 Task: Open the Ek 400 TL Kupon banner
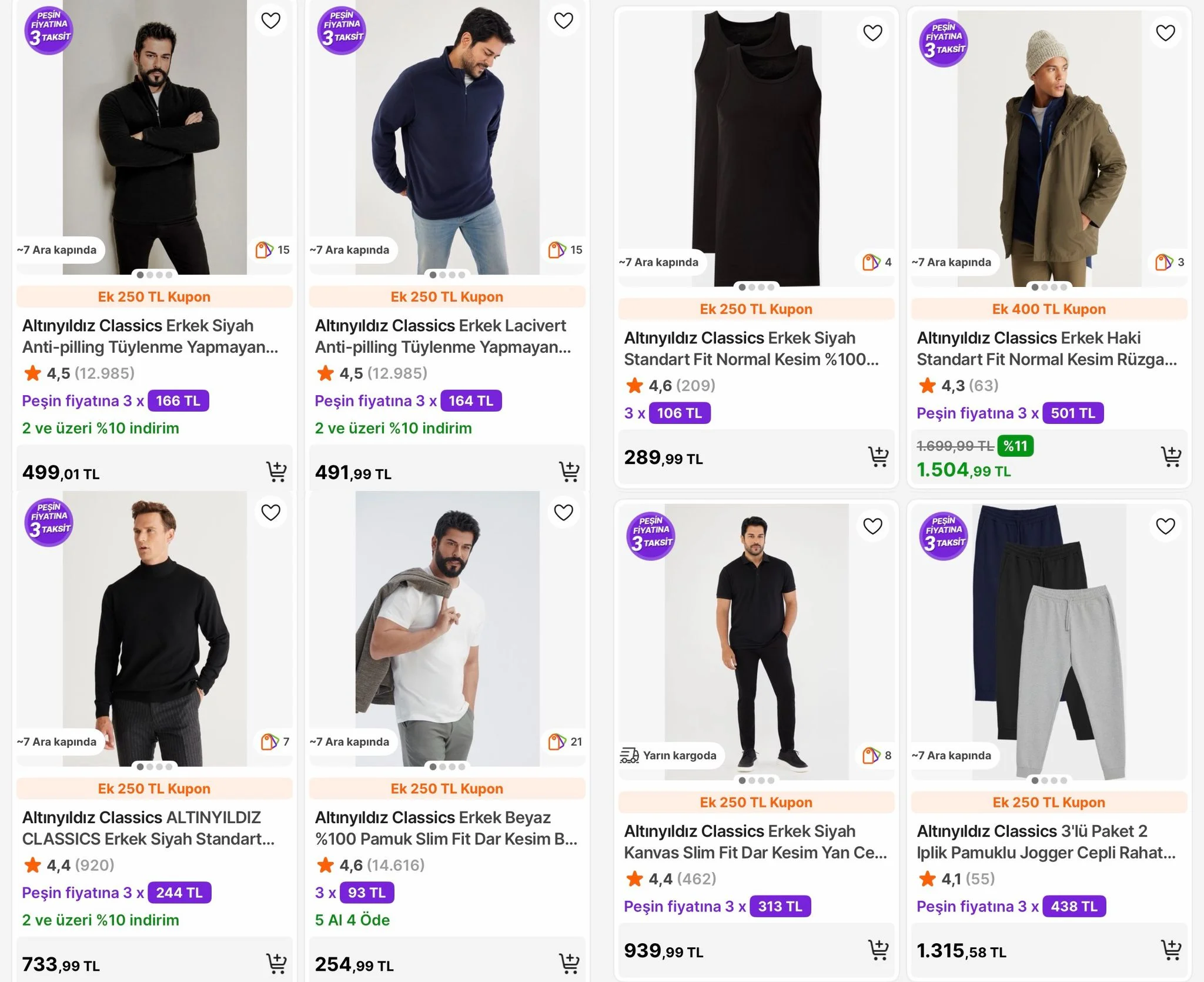(x=1049, y=309)
